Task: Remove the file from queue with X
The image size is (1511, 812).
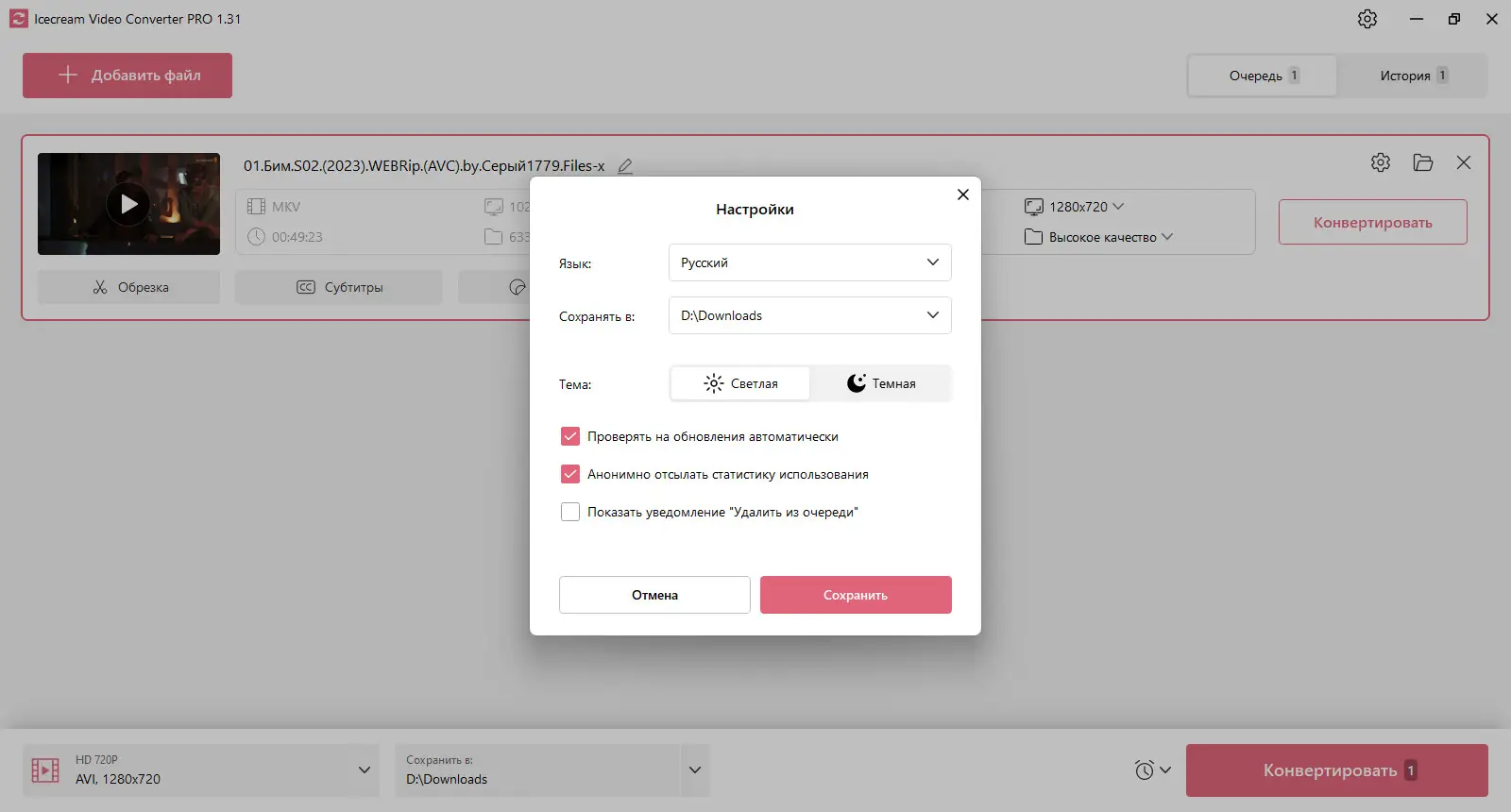Action: click(x=1464, y=162)
